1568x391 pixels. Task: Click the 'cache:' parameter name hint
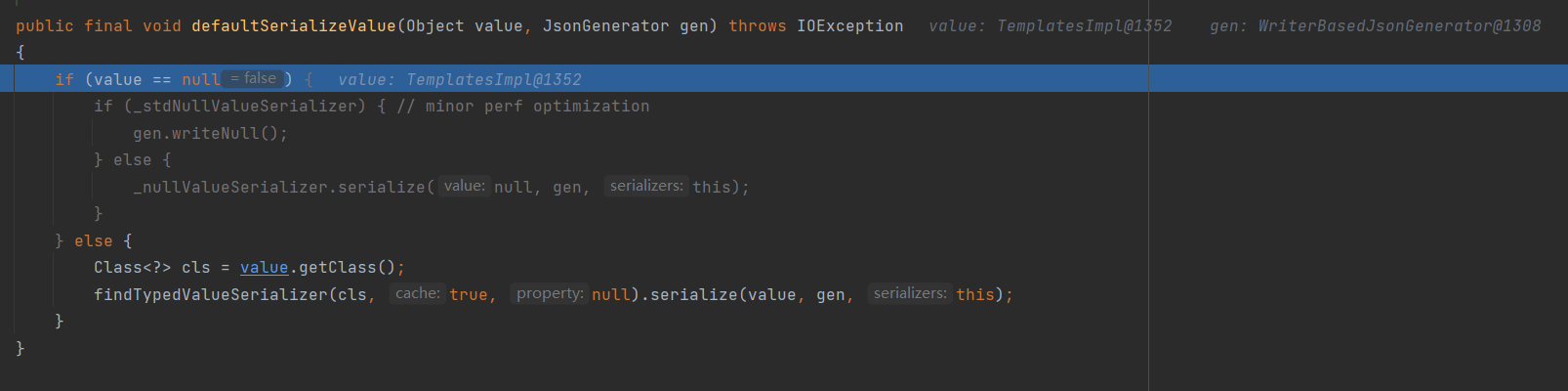[417, 294]
